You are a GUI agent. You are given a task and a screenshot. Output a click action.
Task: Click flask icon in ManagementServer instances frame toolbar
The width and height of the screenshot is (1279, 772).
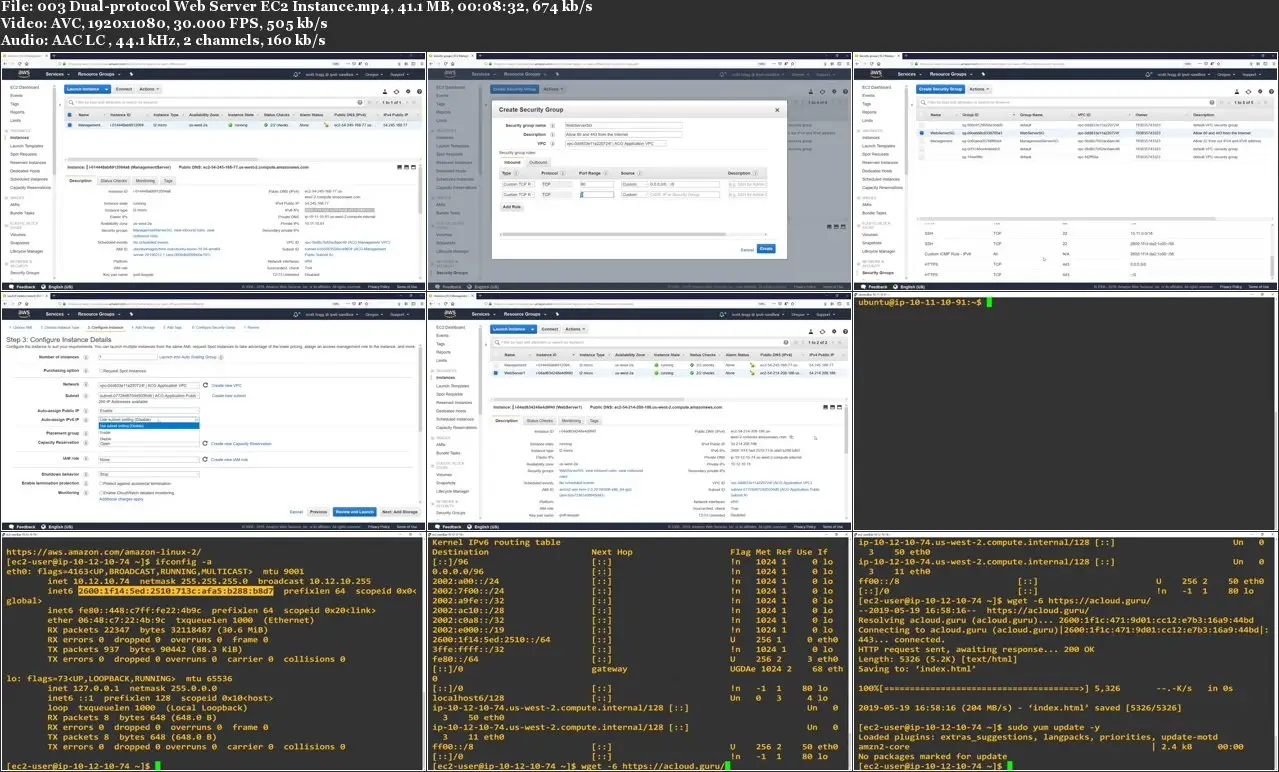(x=385, y=92)
